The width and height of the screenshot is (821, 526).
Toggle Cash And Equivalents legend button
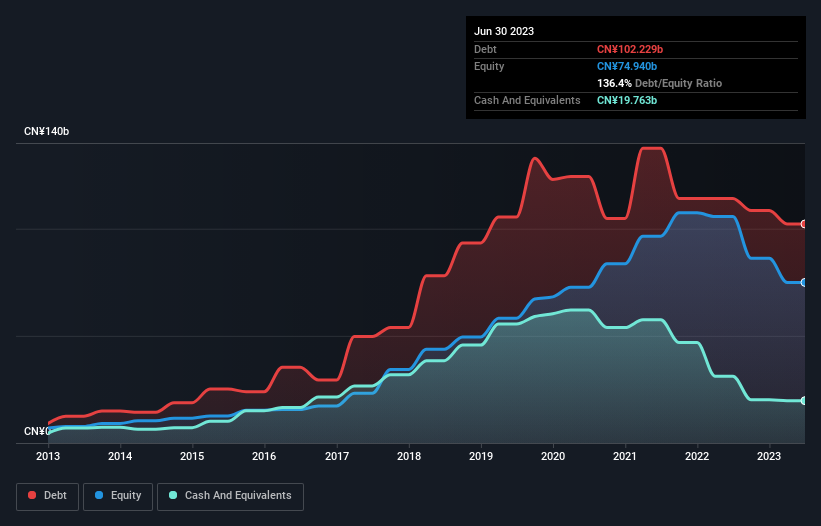point(230,496)
